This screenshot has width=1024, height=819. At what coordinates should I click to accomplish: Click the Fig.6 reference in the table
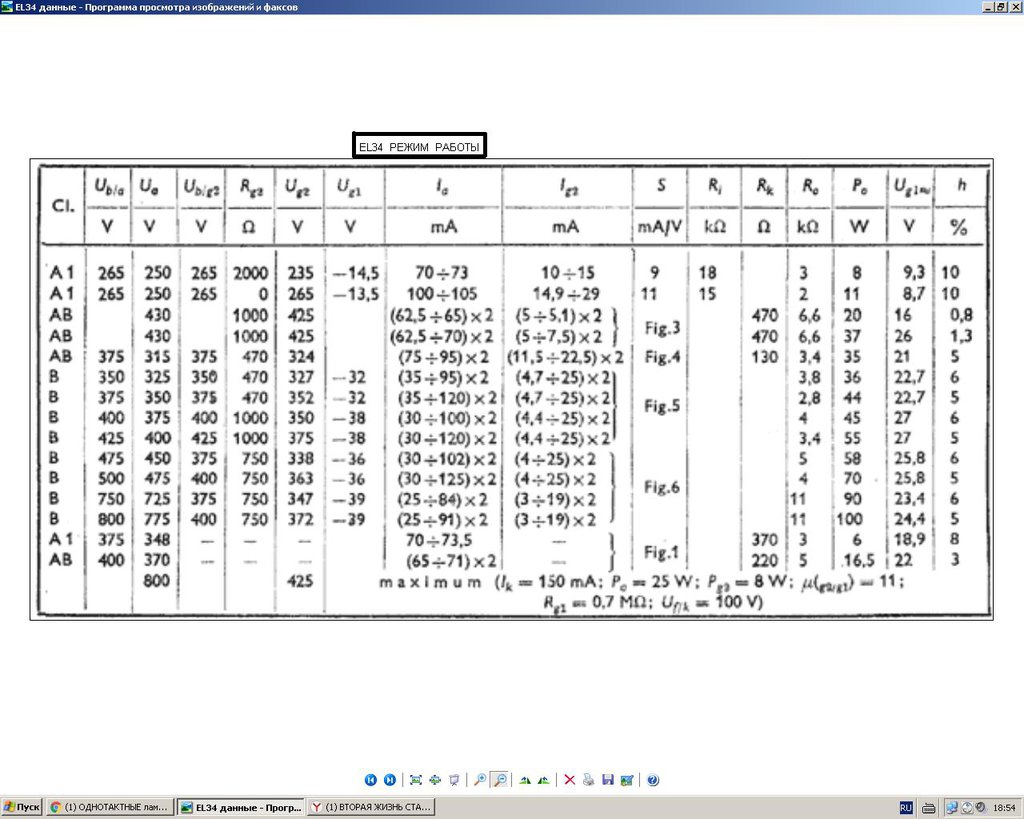[x=662, y=487]
